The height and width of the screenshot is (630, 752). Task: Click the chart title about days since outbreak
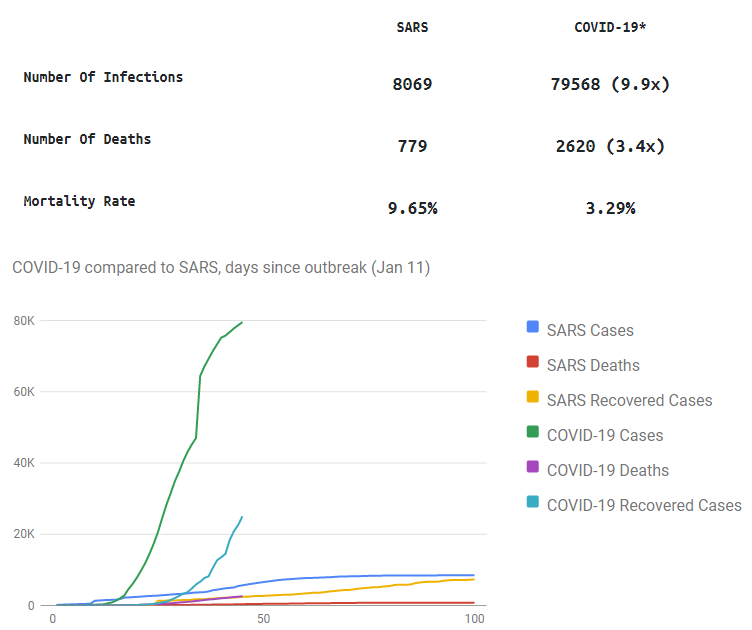click(x=220, y=268)
